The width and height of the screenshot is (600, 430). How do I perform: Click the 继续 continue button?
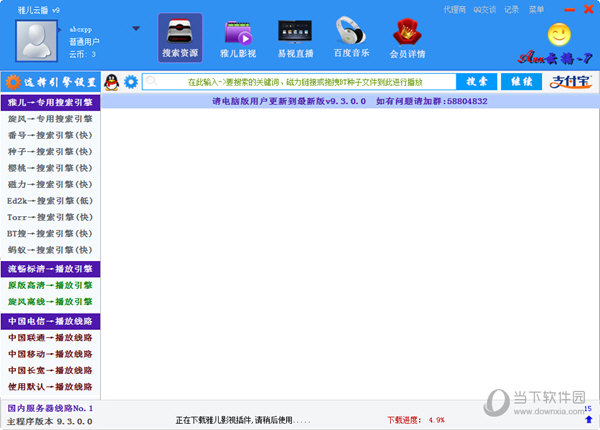[521, 81]
